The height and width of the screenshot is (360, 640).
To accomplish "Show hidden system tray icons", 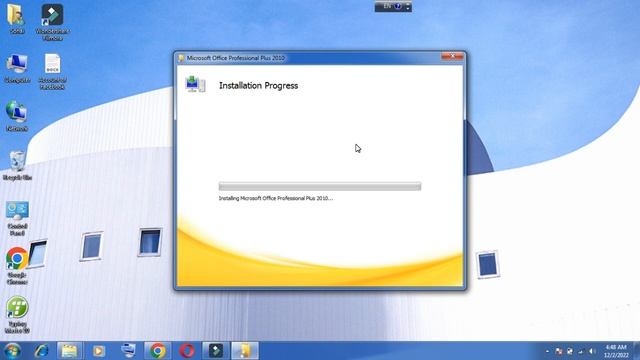I will point(547,351).
